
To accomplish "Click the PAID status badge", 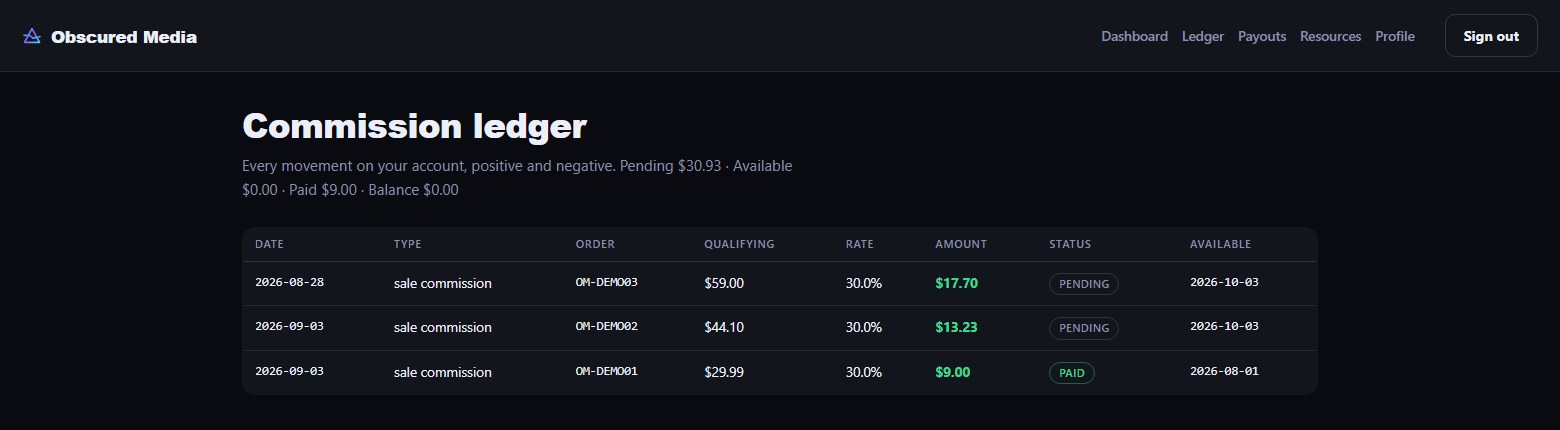I will 1072,373.
